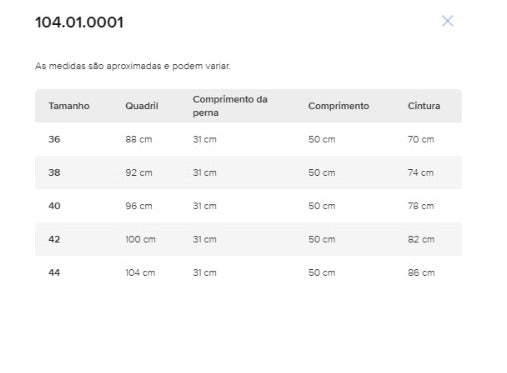Click the 50 cm value in row 42
The height and width of the screenshot is (373, 507).
coord(322,239)
